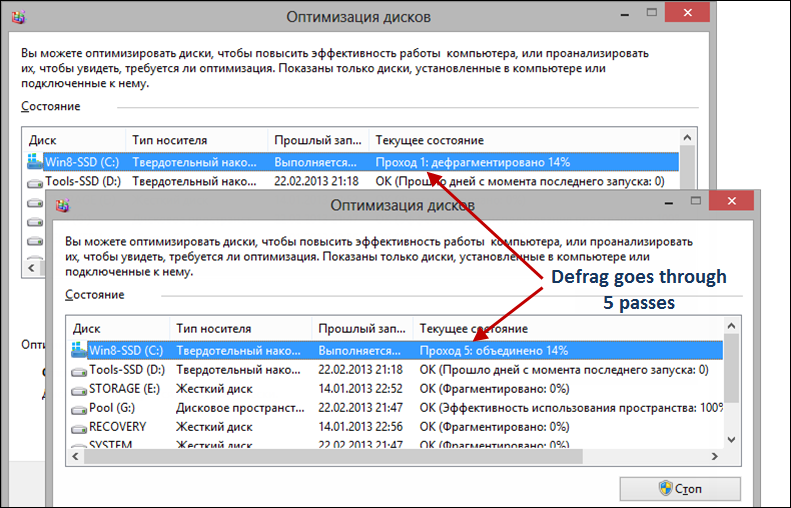
Task: Click the Стоп button in front window
Action: [680, 488]
